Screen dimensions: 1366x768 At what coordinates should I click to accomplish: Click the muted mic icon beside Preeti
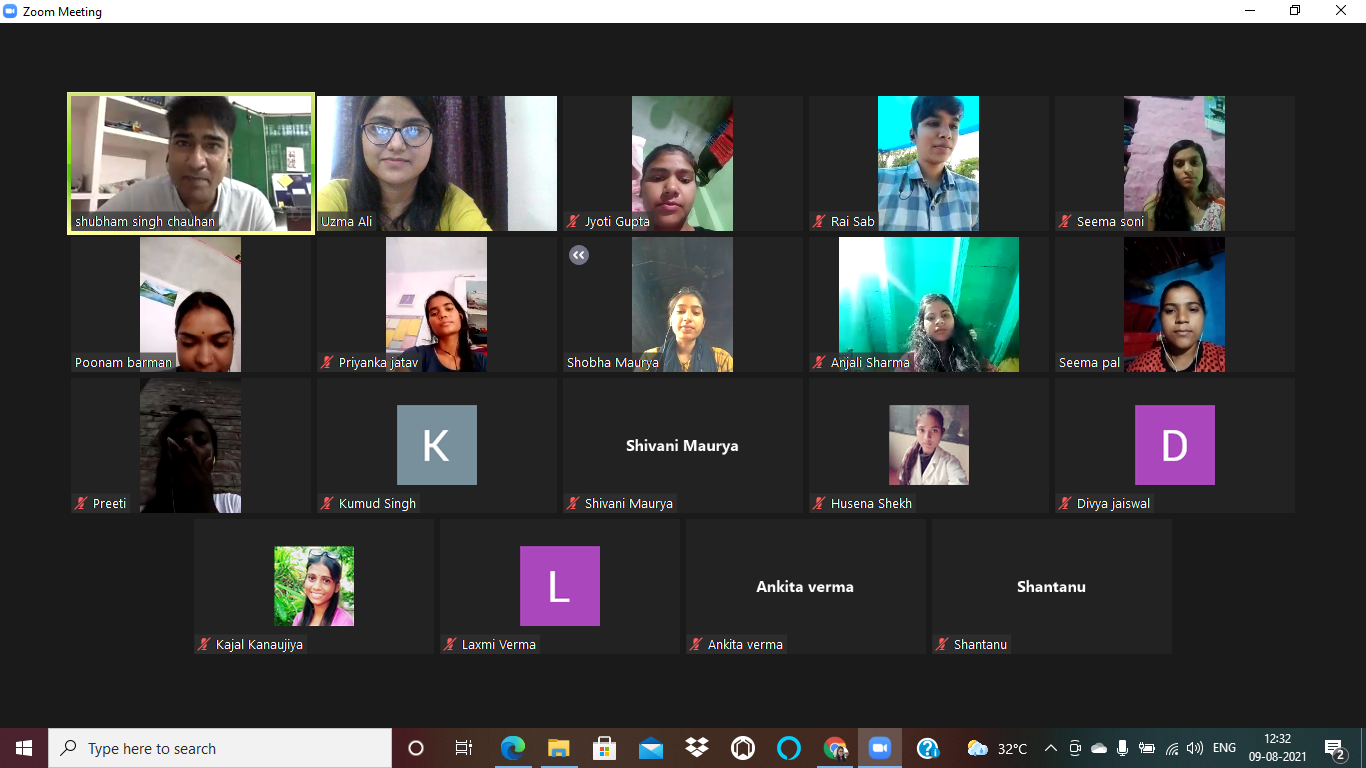point(82,504)
